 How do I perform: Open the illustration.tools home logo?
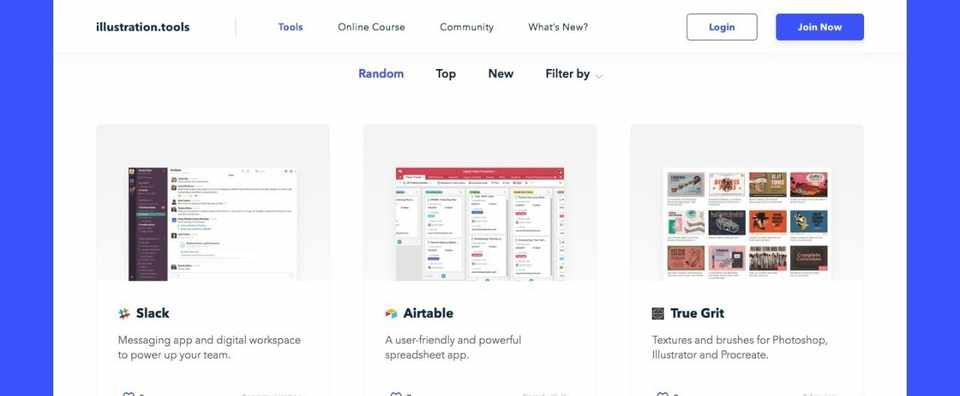(x=143, y=27)
